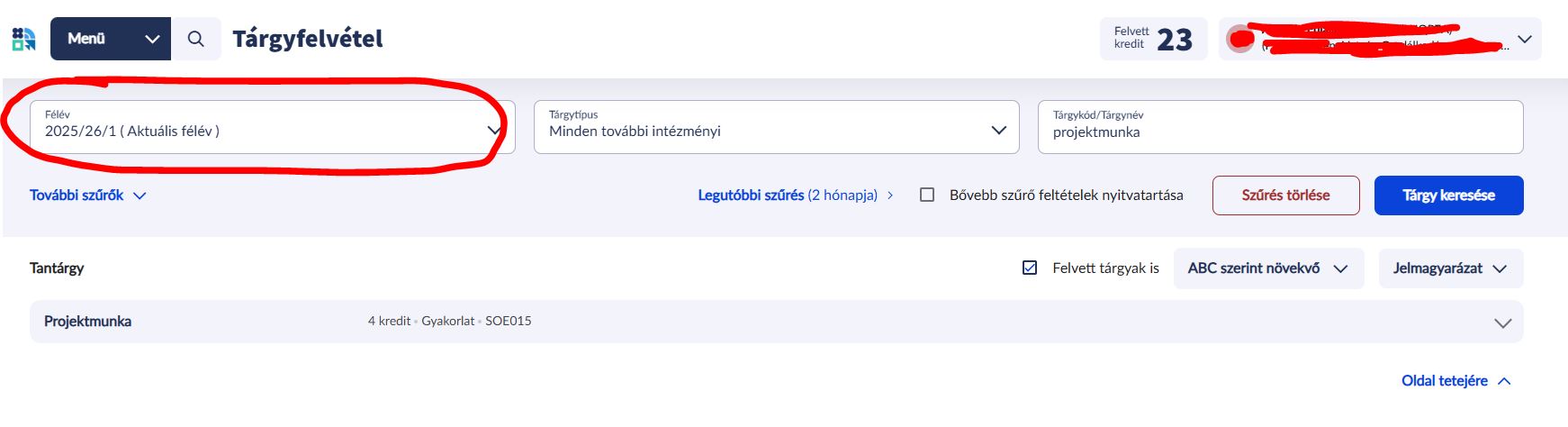Click the Szűrés törlése button

(1285, 195)
